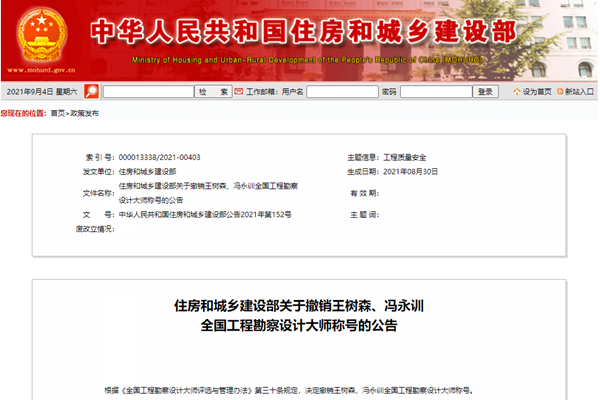600x400 pixels.
Task: Go to 首页 in the breadcrumb
Action: click(57, 113)
